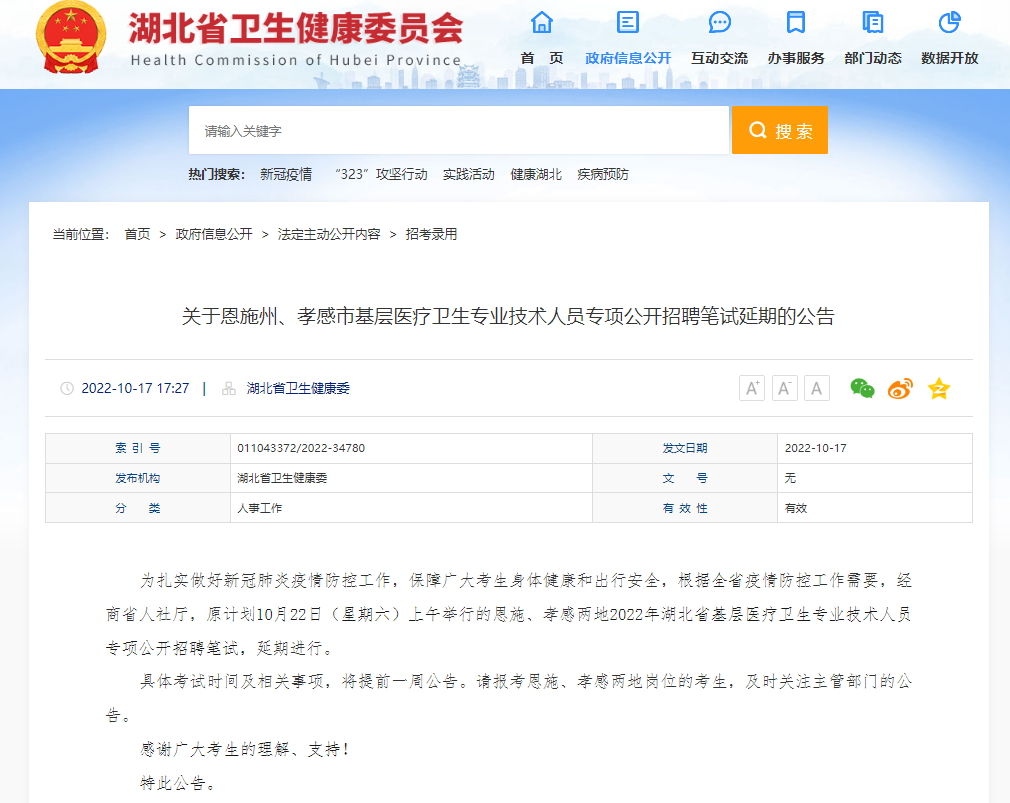
Task: Click the 互动交流 chat bubble icon
Action: pos(719,22)
